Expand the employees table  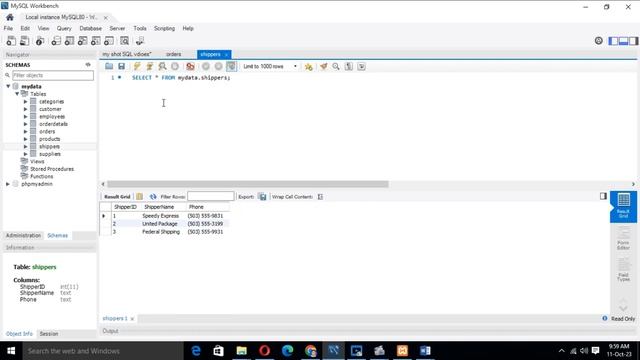coord(25,116)
